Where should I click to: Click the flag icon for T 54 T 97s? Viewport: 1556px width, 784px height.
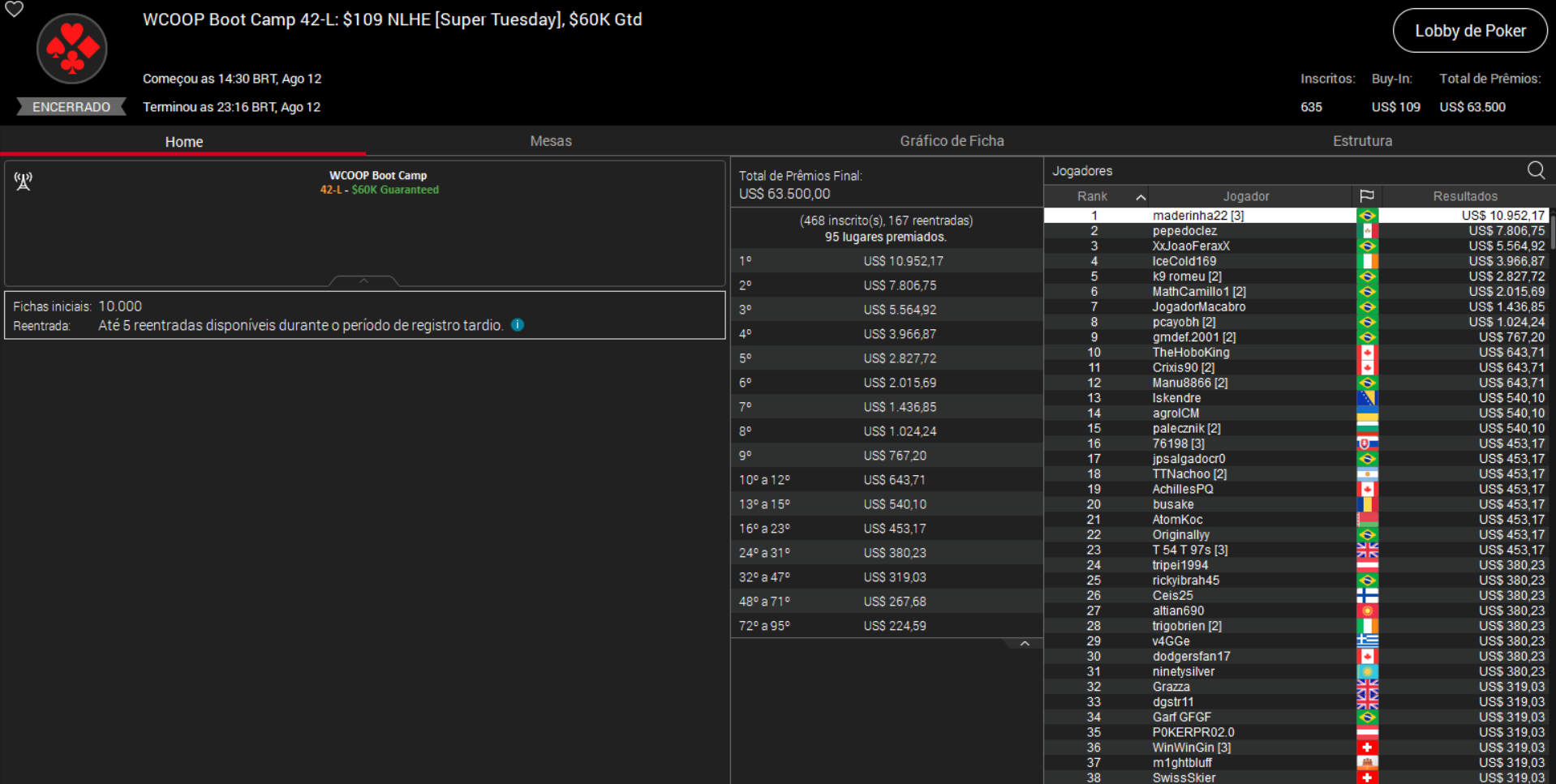pyautogui.click(x=1367, y=550)
